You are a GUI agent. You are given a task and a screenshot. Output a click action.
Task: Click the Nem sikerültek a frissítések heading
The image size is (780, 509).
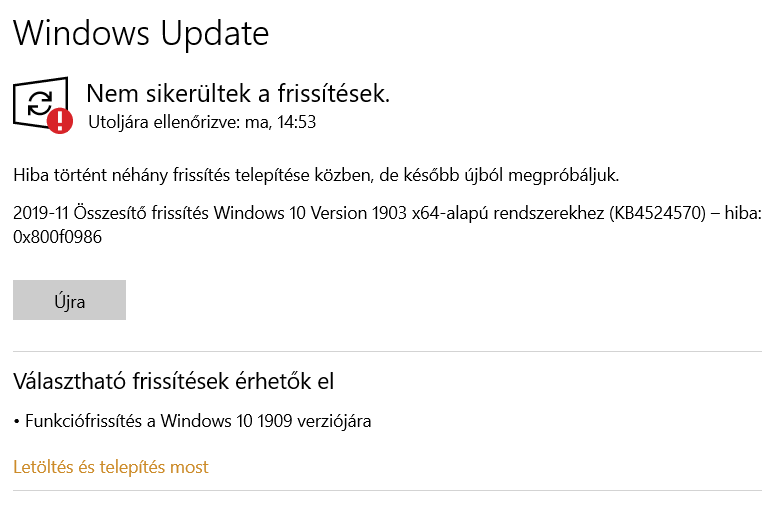(238, 94)
